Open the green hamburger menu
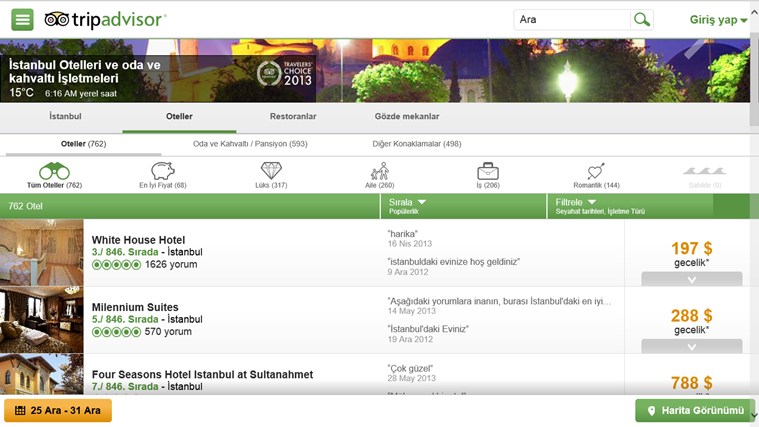The image size is (759, 427). (x=22, y=20)
